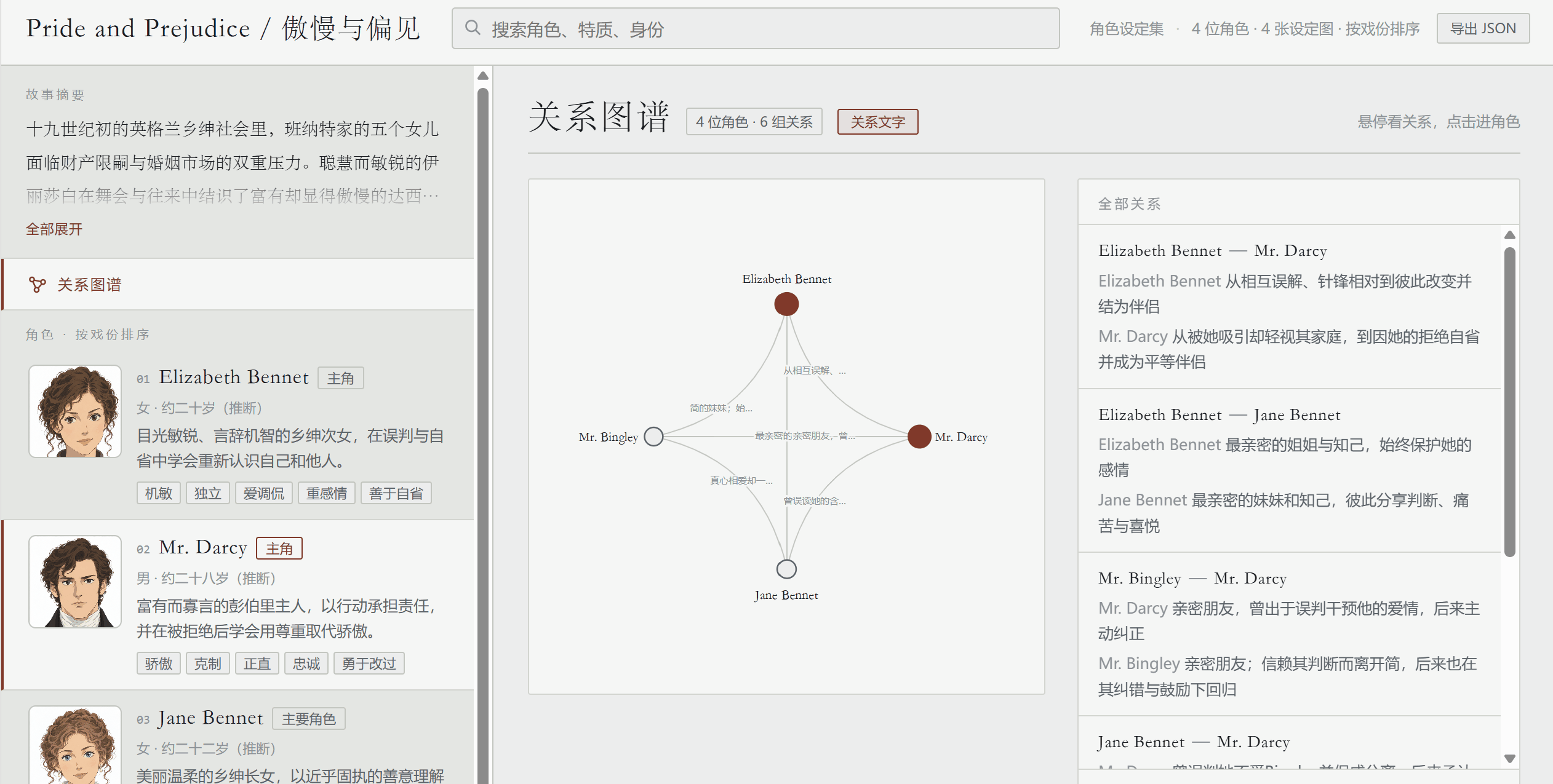This screenshot has width=1553, height=784.
Task: Click the 克制 trait tag
Action: [208, 663]
